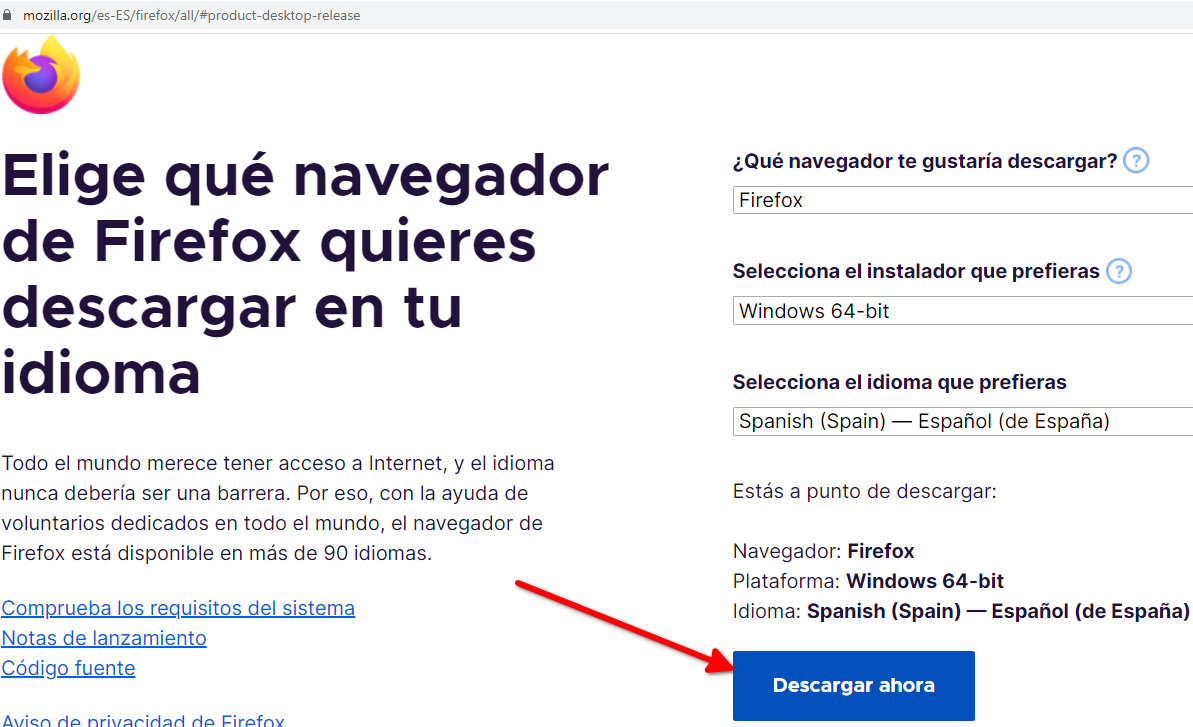Open Aviso de privacidad de Firefox link
Viewport: 1193px width, 727px height.
[x=143, y=719]
